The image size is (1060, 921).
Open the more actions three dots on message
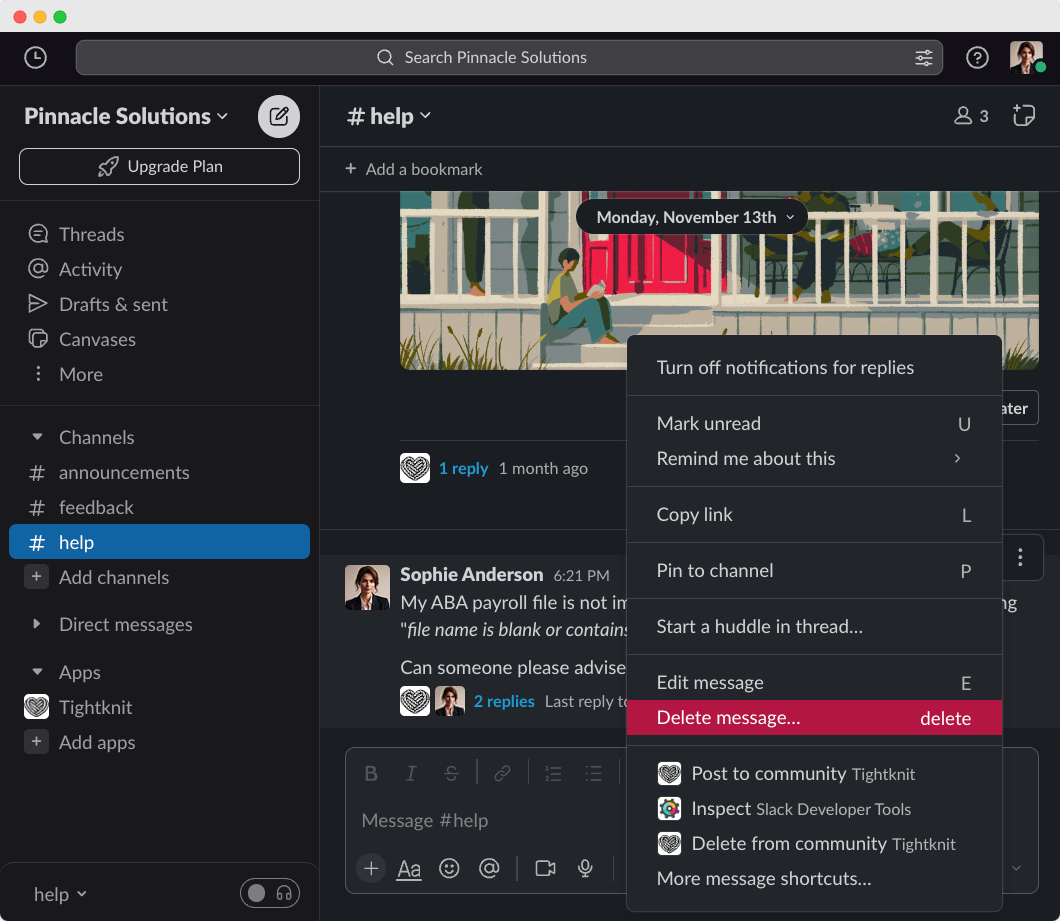click(x=1020, y=557)
